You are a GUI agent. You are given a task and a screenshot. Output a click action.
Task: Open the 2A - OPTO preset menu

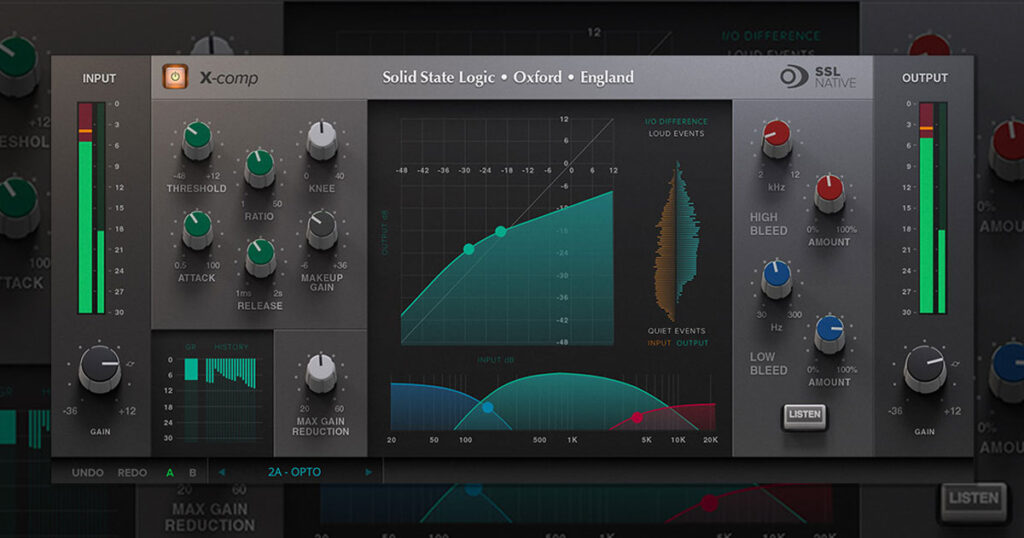click(x=294, y=472)
